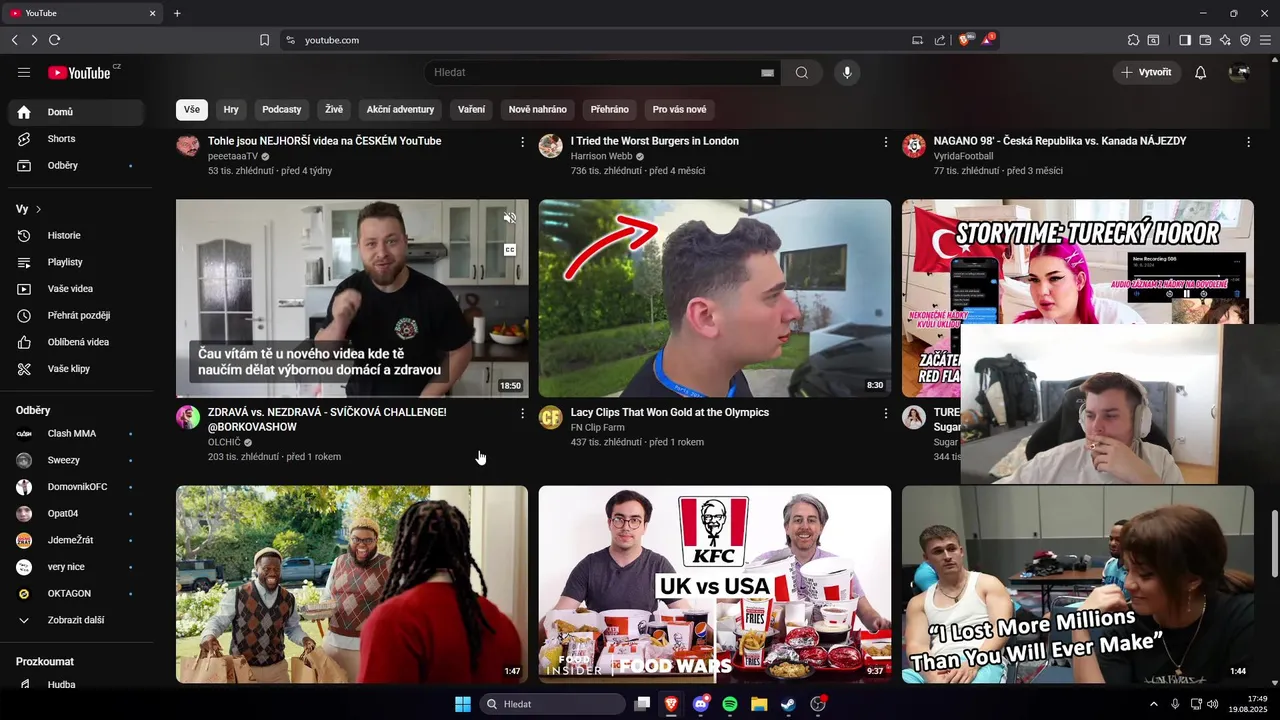Open a new browser tab
The width and height of the screenshot is (1280, 720).
[177, 13]
